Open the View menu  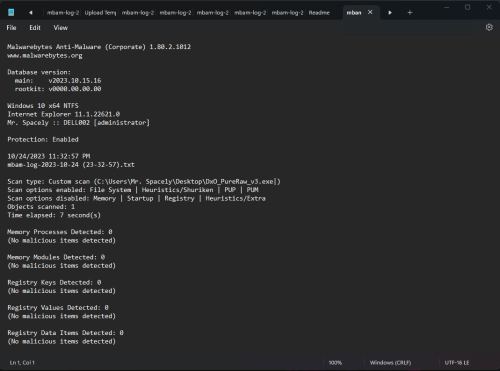(x=61, y=28)
